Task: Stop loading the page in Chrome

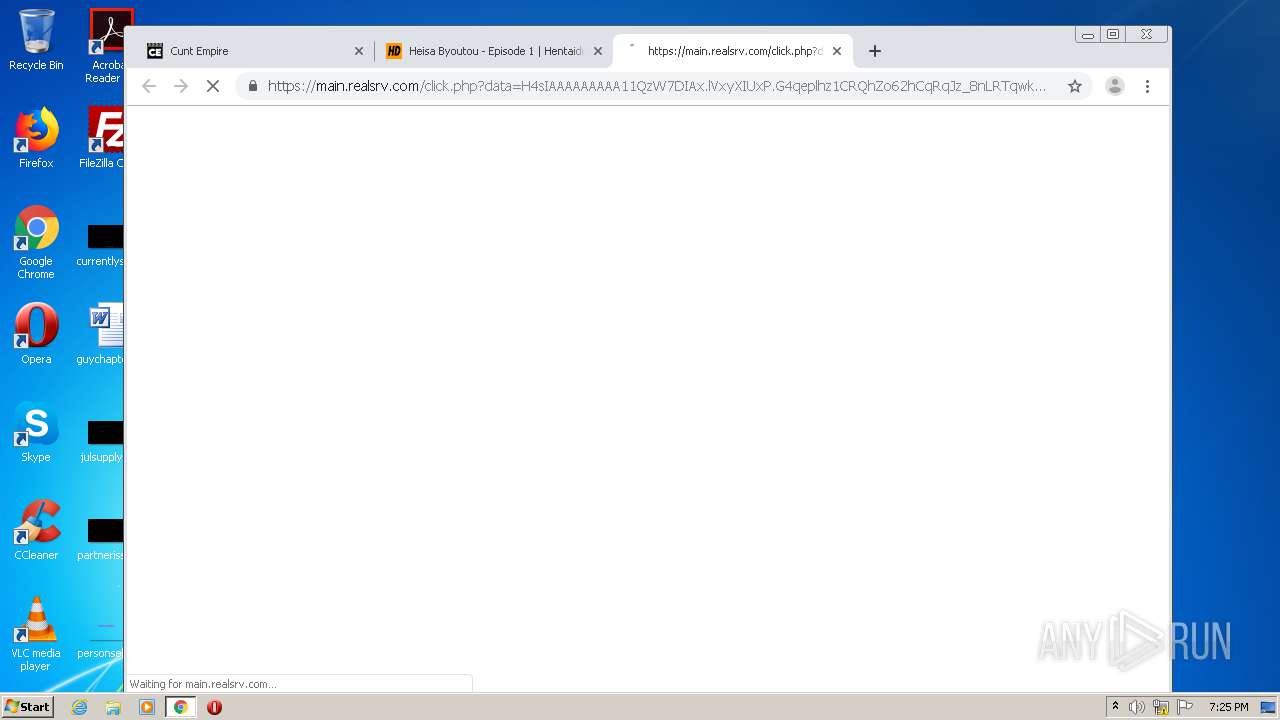Action: click(212, 86)
